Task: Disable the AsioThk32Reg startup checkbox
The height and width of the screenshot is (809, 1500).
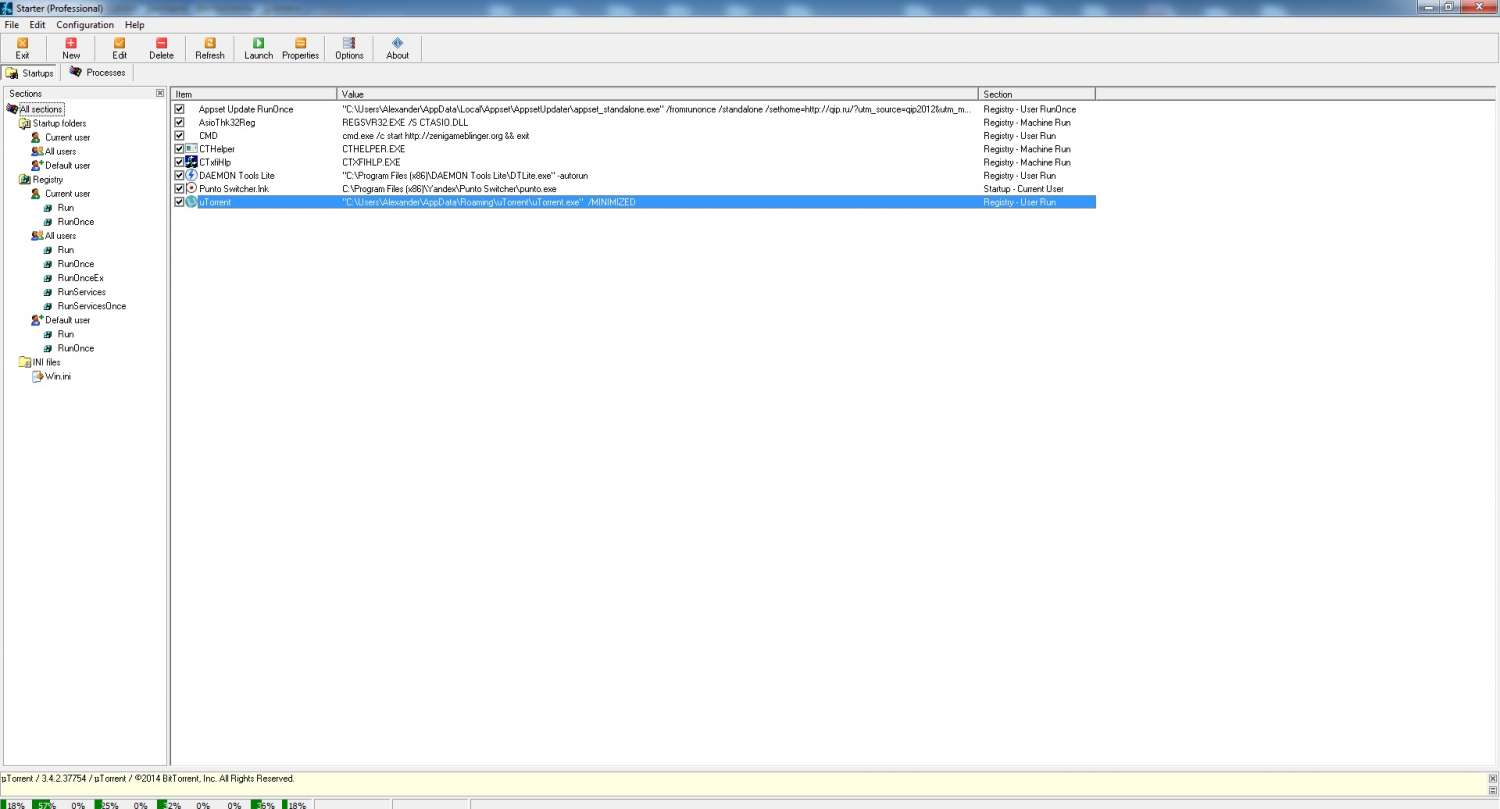Action: pyautogui.click(x=180, y=122)
